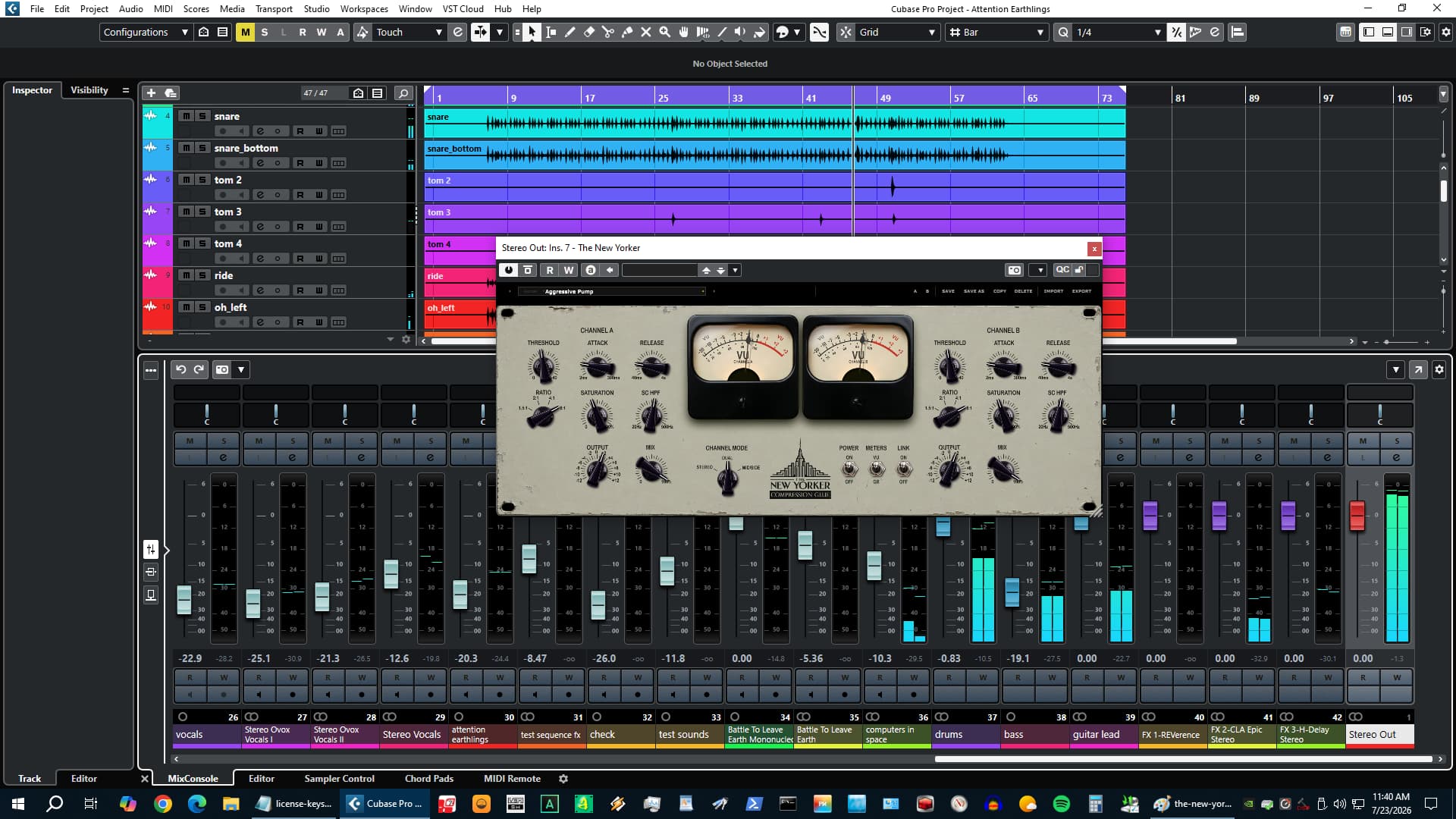1456x819 pixels.
Task: Click the snare_bottom audio event
Action: click(774, 155)
